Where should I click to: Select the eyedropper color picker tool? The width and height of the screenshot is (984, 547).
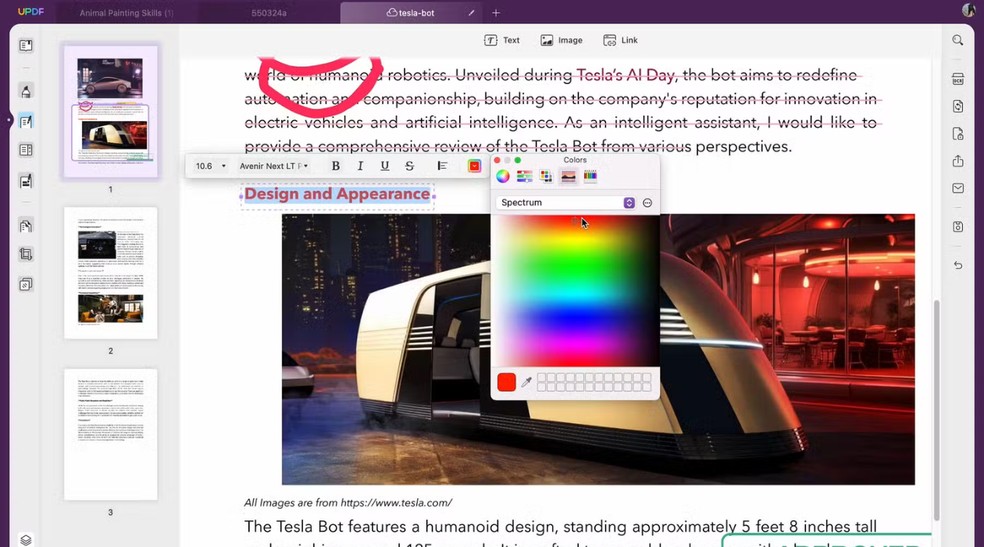point(527,382)
